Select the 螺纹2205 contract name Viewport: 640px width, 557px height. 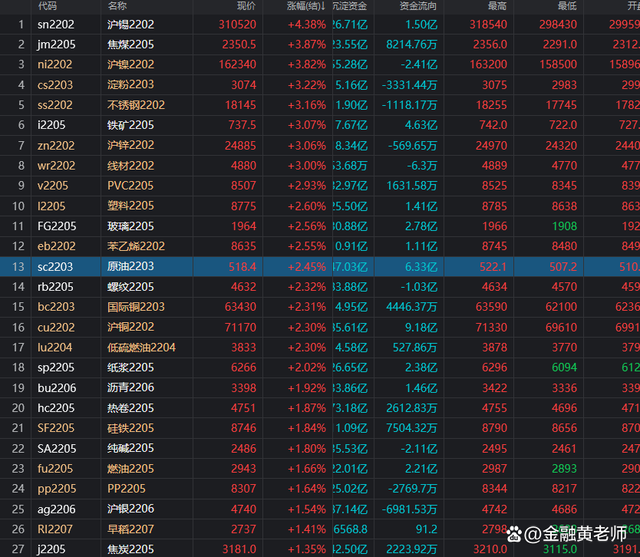(x=130, y=287)
